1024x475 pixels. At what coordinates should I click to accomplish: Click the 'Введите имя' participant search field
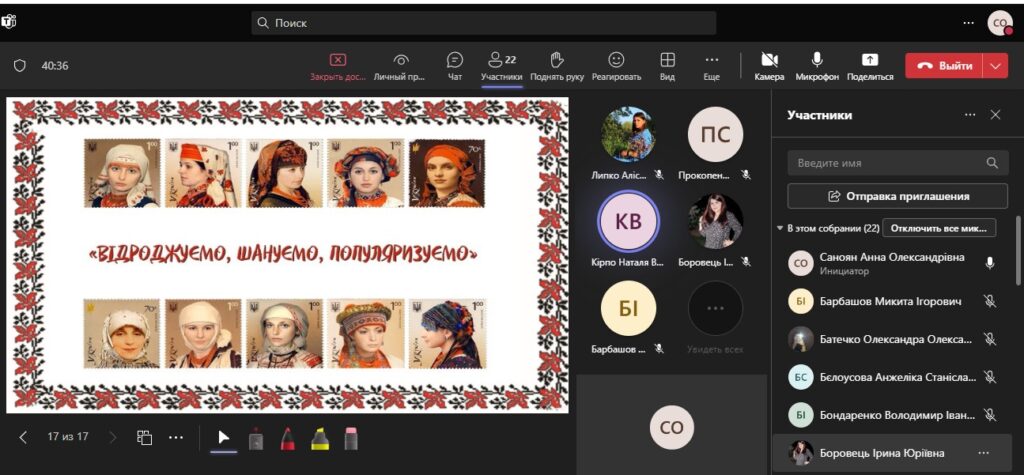(885, 163)
